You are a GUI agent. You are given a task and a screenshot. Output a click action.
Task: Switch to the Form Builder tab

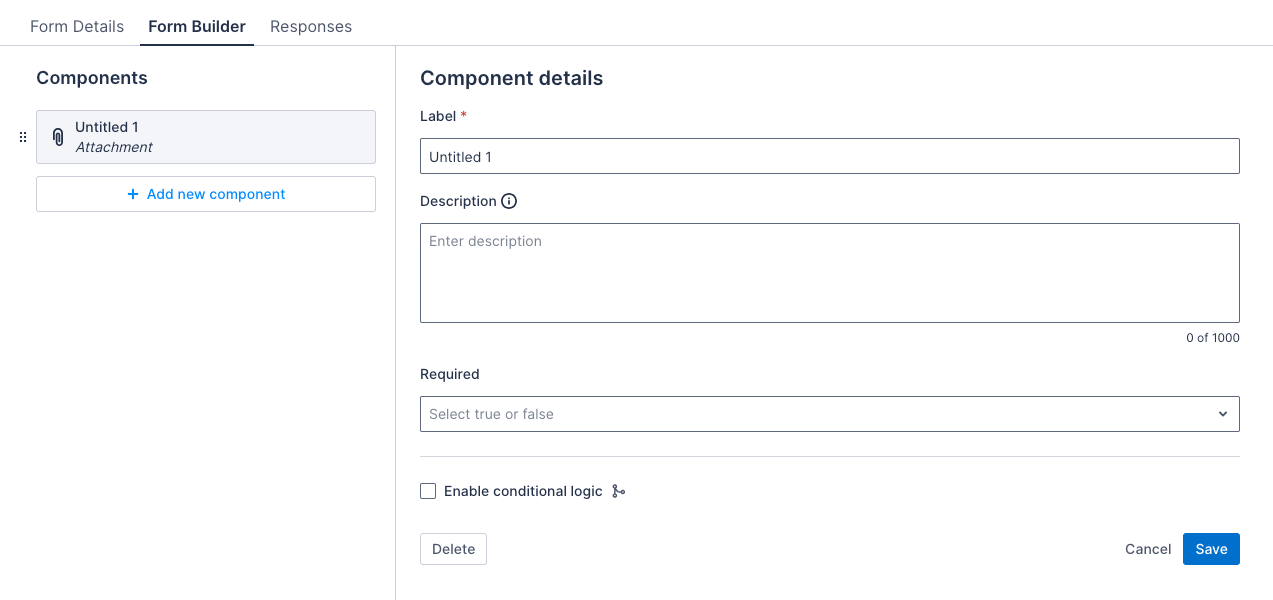click(x=196, y=26)
